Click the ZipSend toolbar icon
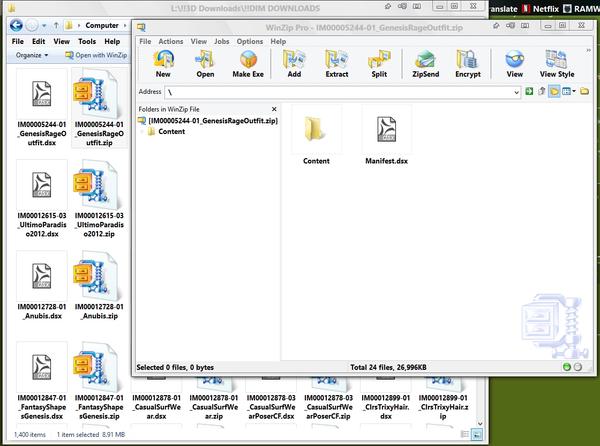 [426, 64]
